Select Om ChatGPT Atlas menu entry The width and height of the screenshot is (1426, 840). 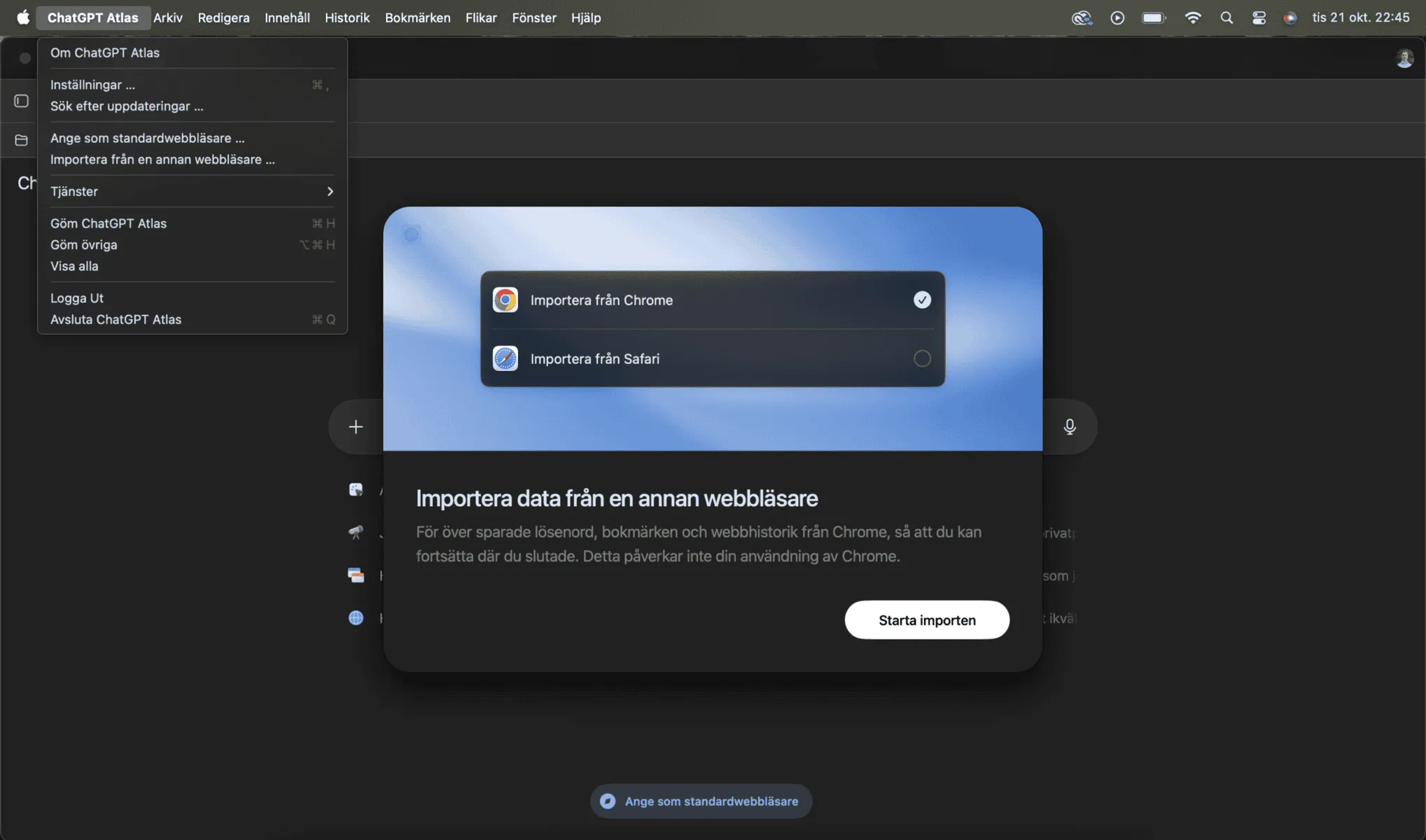point(193,52)
